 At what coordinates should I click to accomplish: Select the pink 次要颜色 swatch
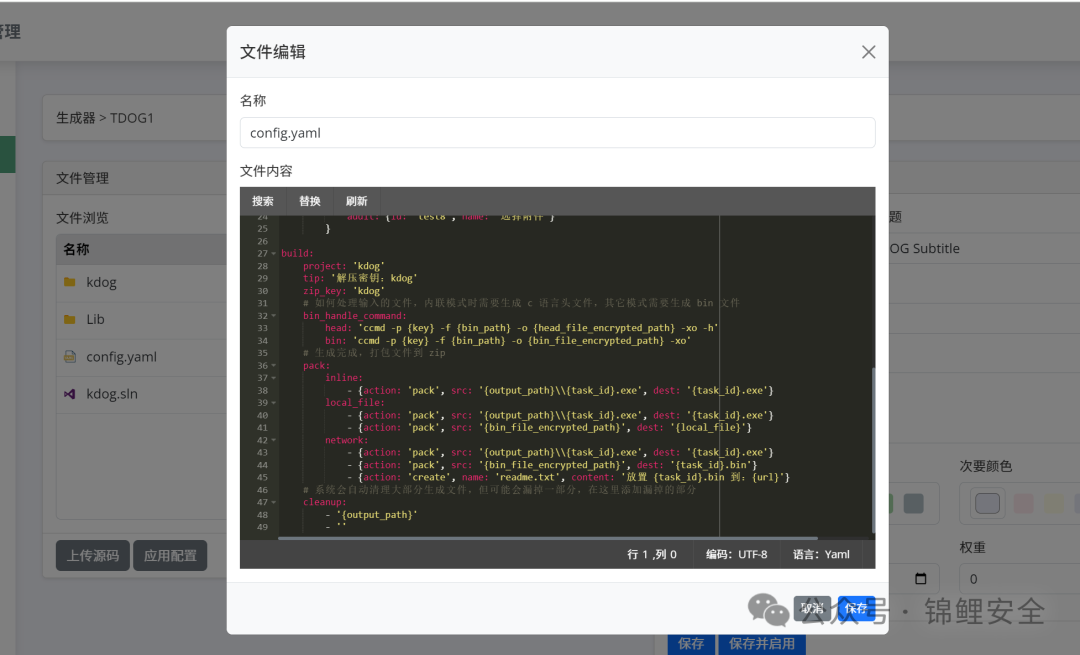coord(1023,503)
